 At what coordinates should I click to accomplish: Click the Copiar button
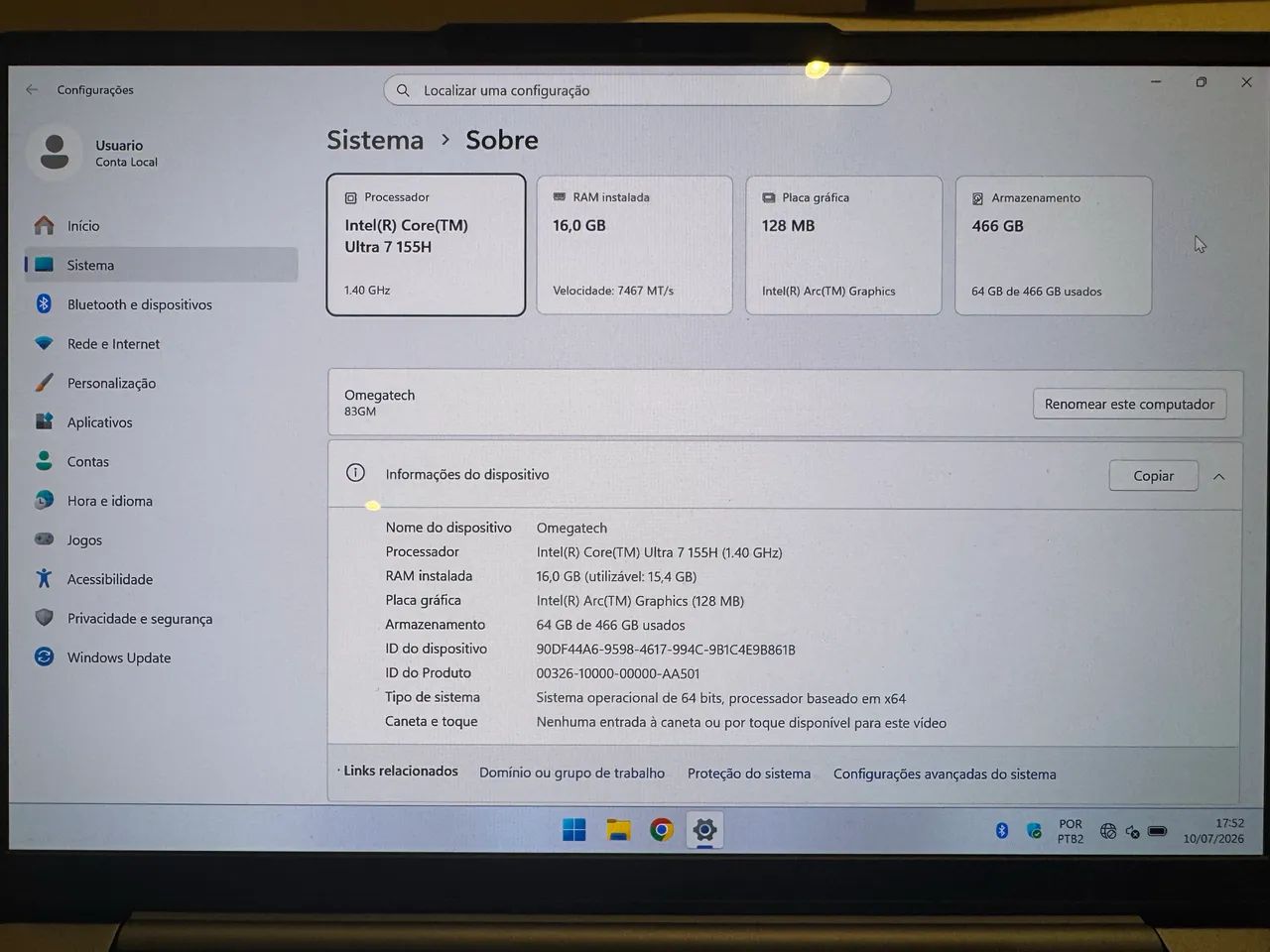click(1153, 476)
